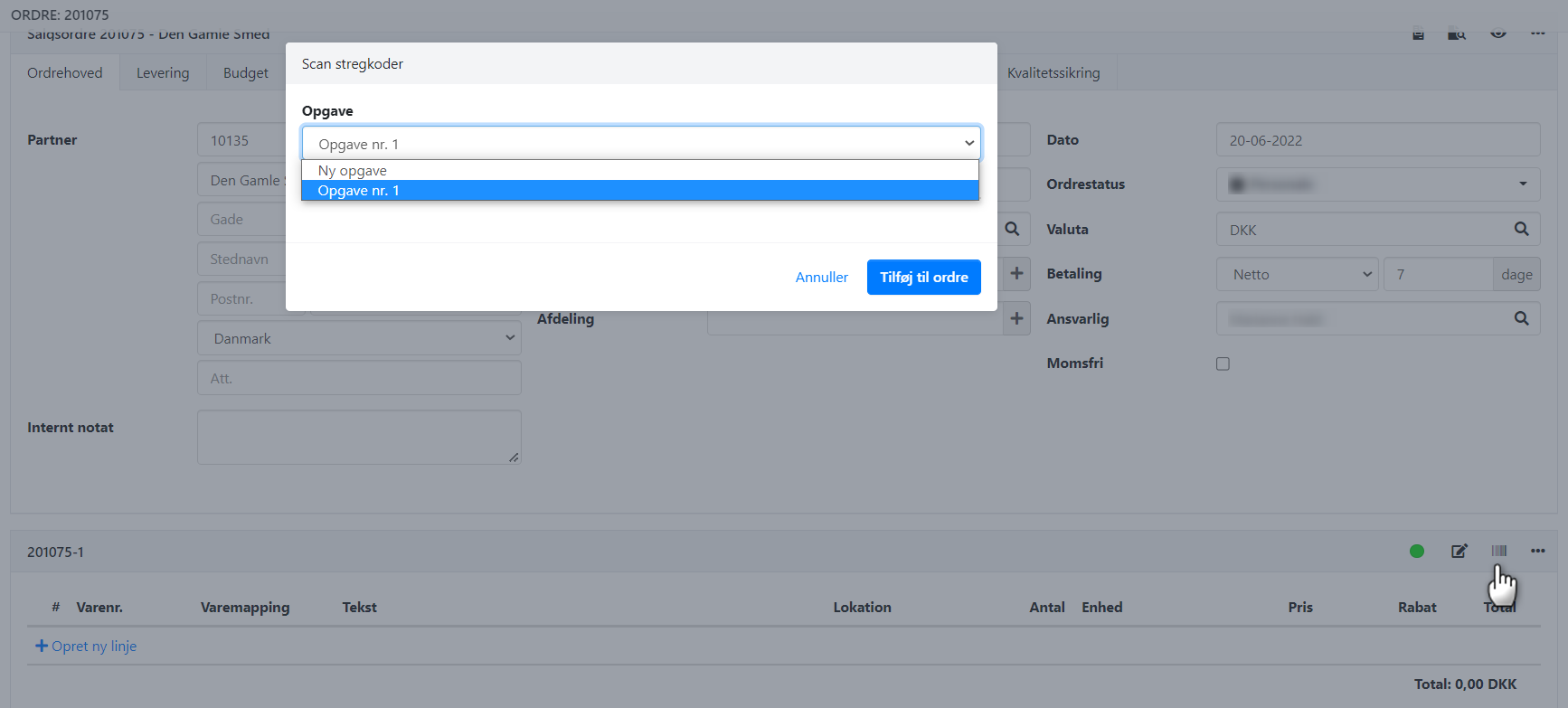This screenshot has width=1568, height=708.
Task: Click the green status dot on task 201075-1
Action: tap(1417, 551)
